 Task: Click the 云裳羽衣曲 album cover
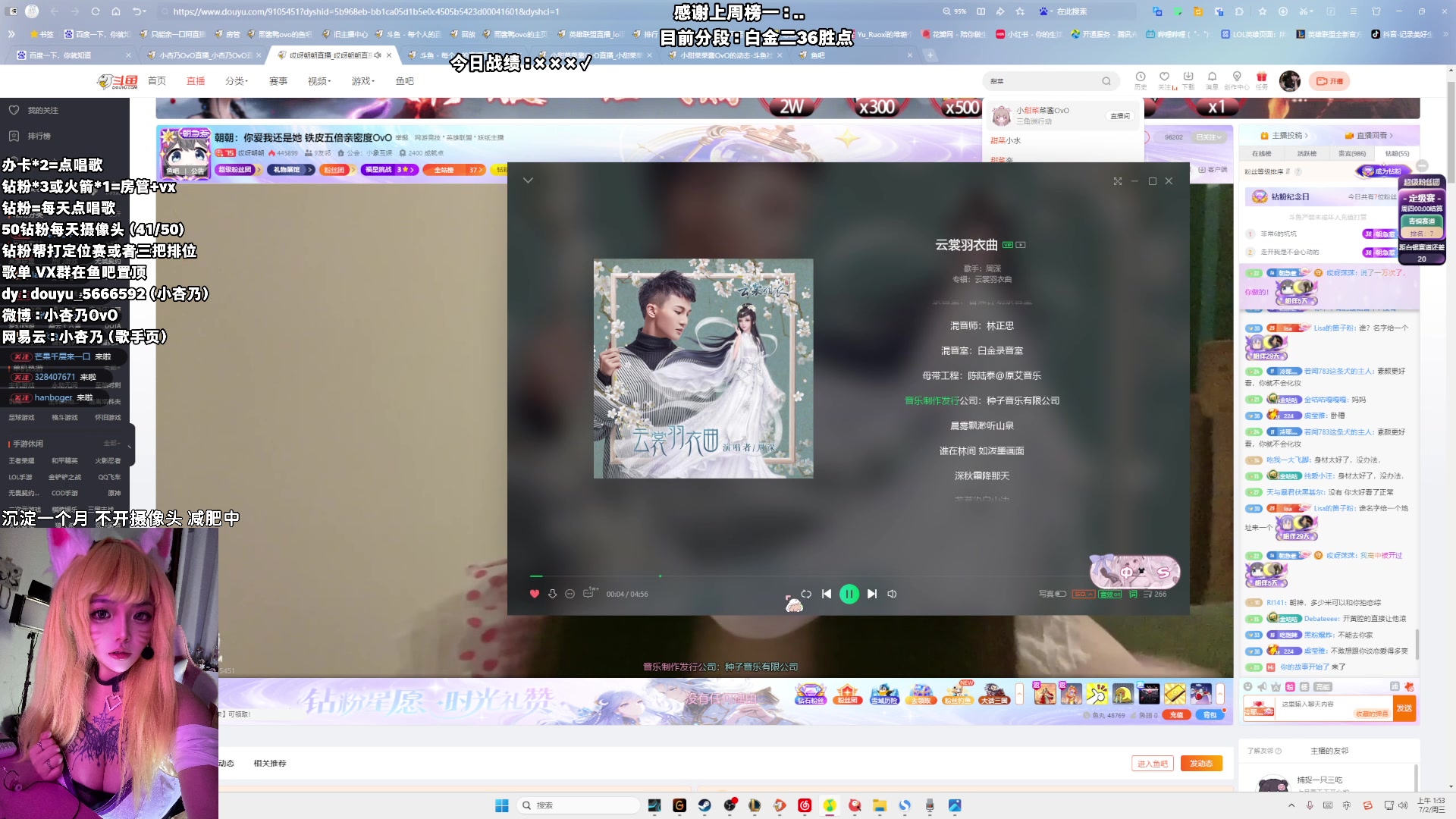point(703,369)
